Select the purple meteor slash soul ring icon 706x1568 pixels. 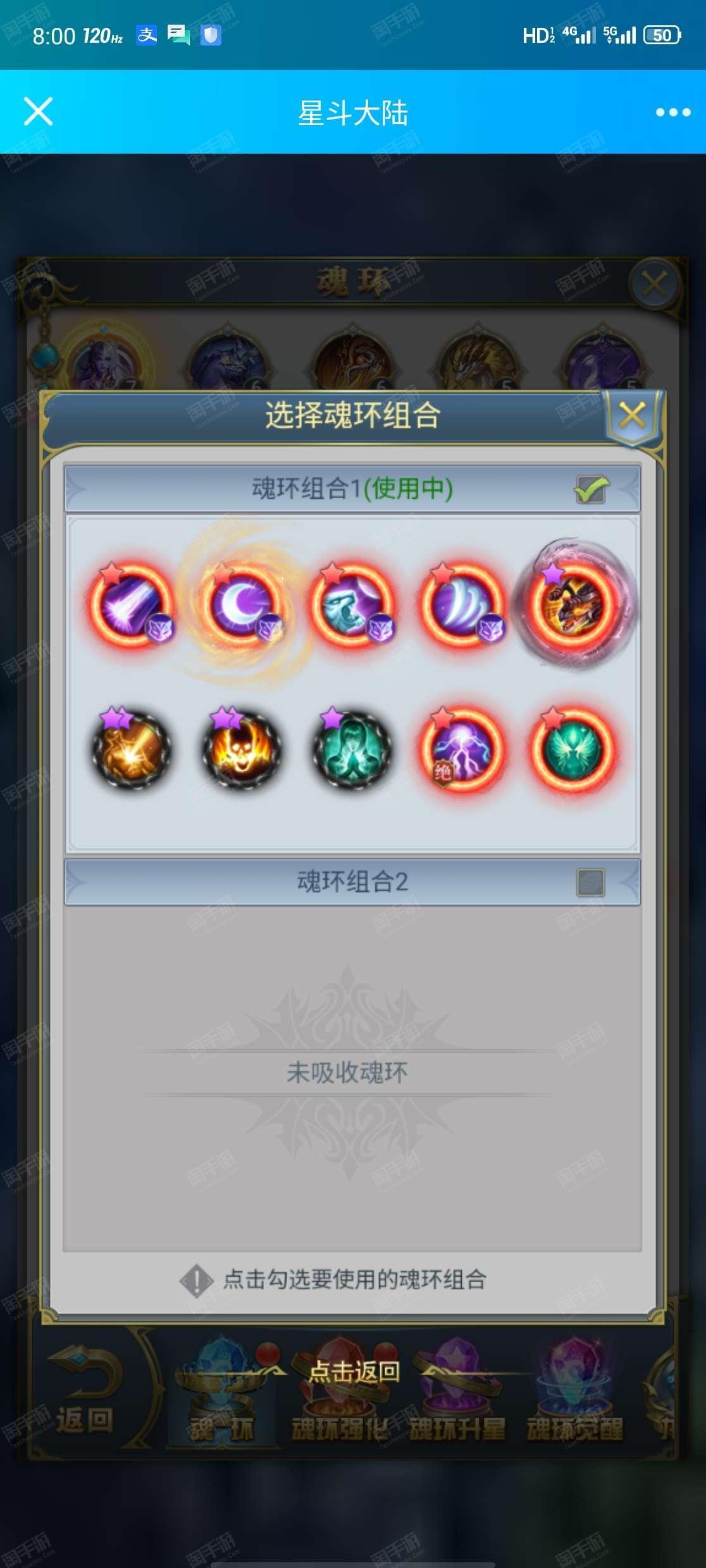[131, 605]
